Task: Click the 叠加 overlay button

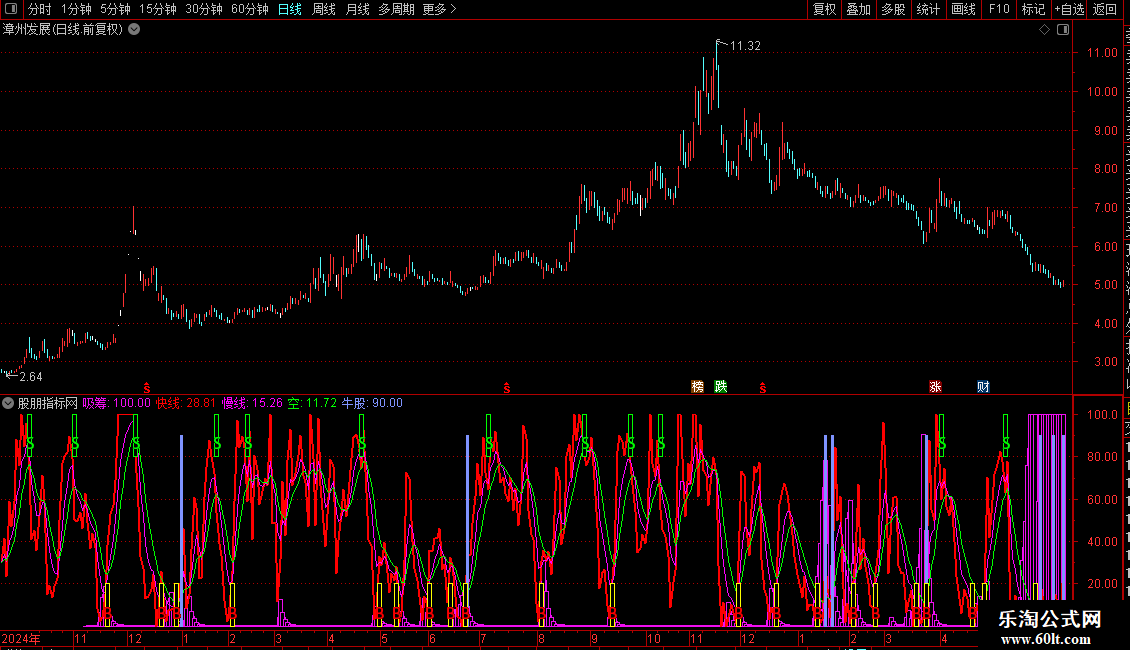Action: click(858, 9)
